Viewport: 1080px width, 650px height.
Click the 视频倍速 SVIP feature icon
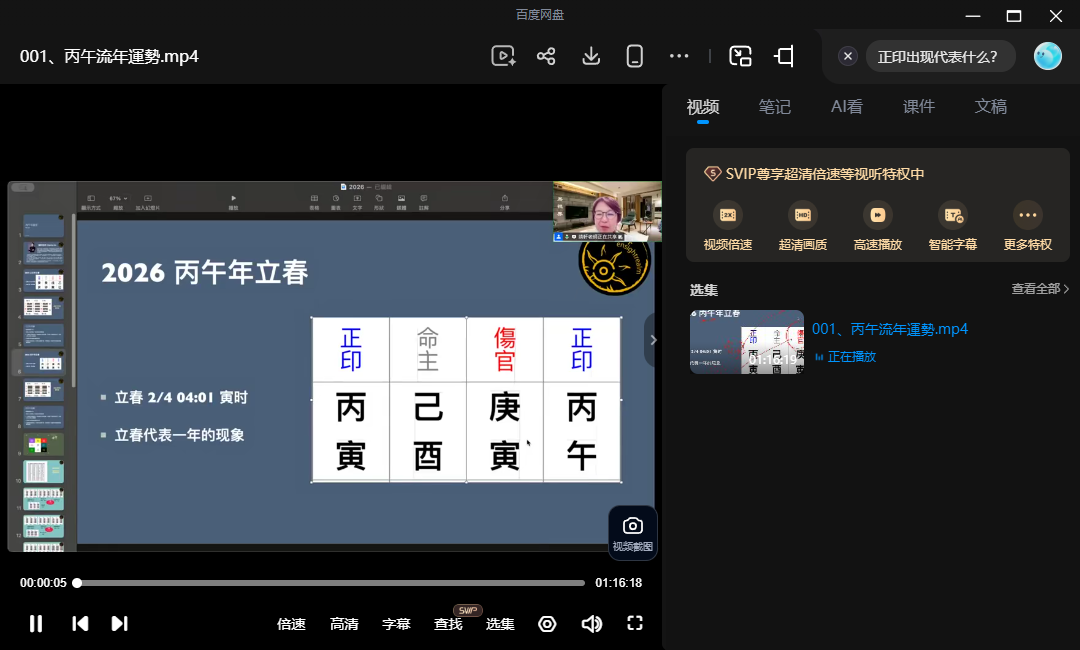pos(727,215)
